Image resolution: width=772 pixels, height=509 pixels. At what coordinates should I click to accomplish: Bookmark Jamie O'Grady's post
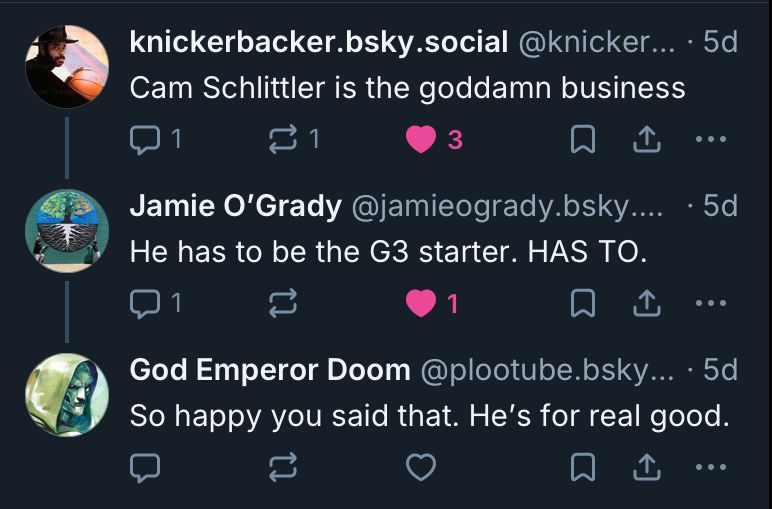click(580, 303)
